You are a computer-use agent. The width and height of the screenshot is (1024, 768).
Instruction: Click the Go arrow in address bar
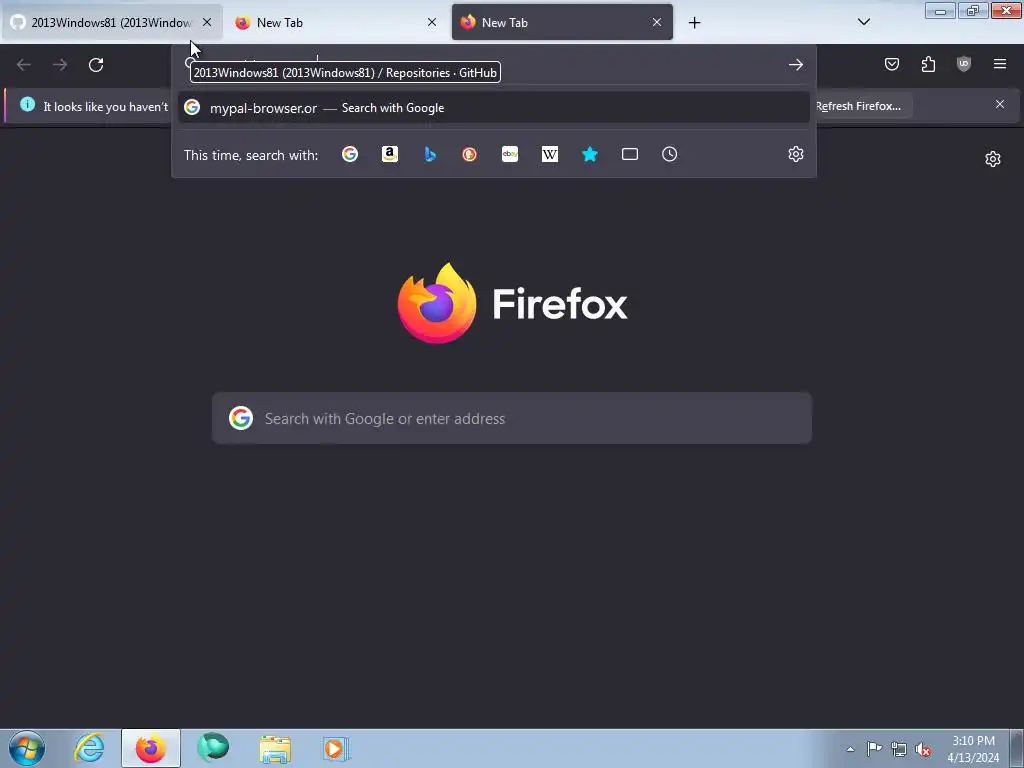pyautogui.click(x=795, y=64)
